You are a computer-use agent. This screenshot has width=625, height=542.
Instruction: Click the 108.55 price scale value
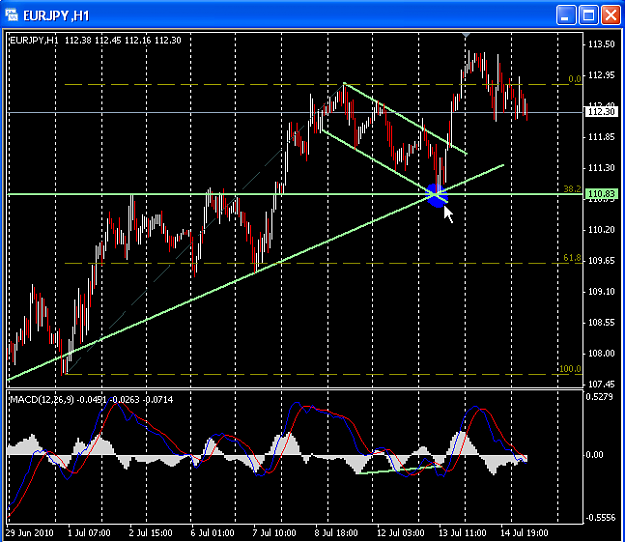(x=601, y=322)
